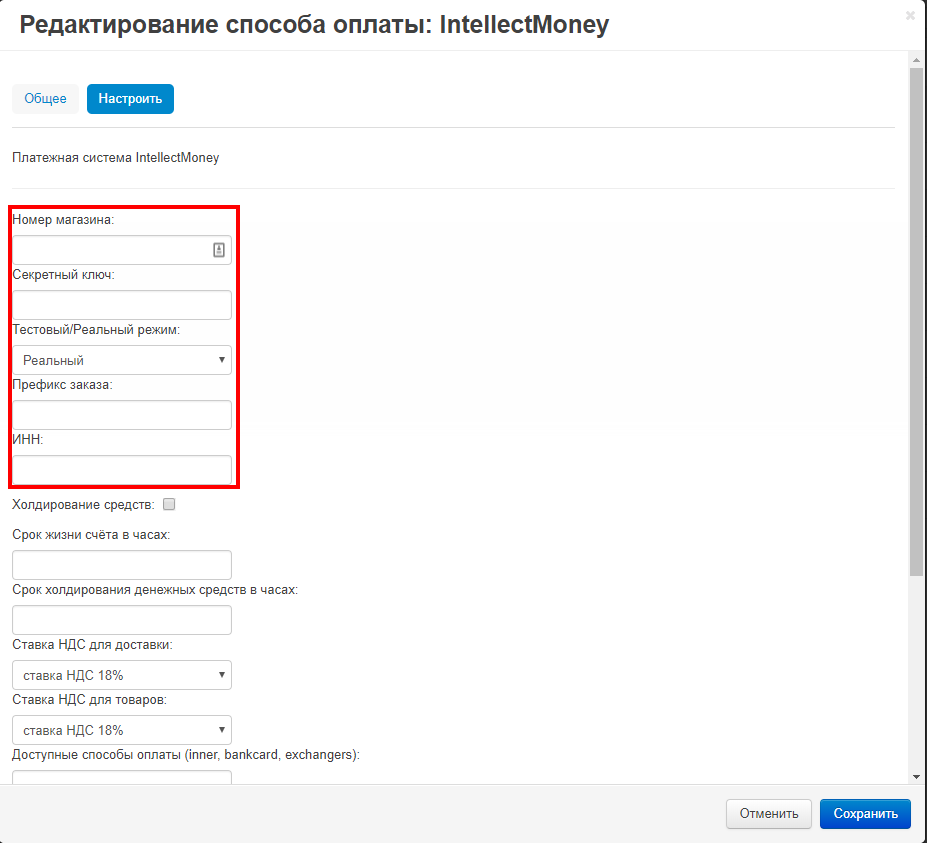Screen dimensions: 927x843
Task: Click the dialog title 'Редактирование способа оплаты: IntellectMoney'
Action: 314,25
